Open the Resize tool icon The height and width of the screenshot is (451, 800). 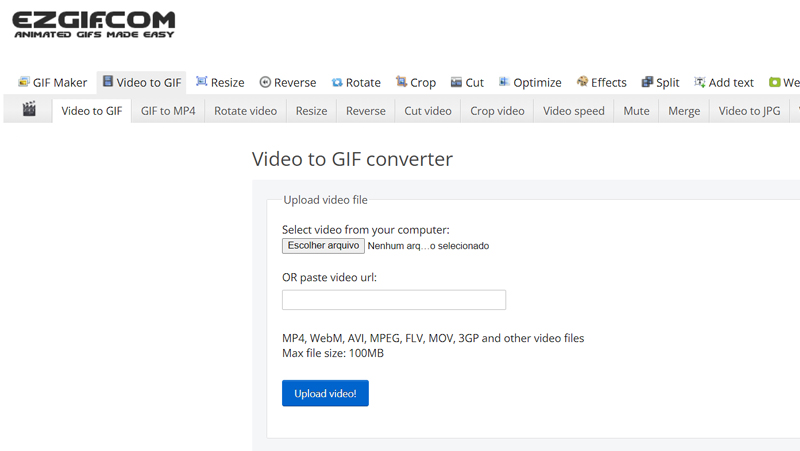[202, 82]
